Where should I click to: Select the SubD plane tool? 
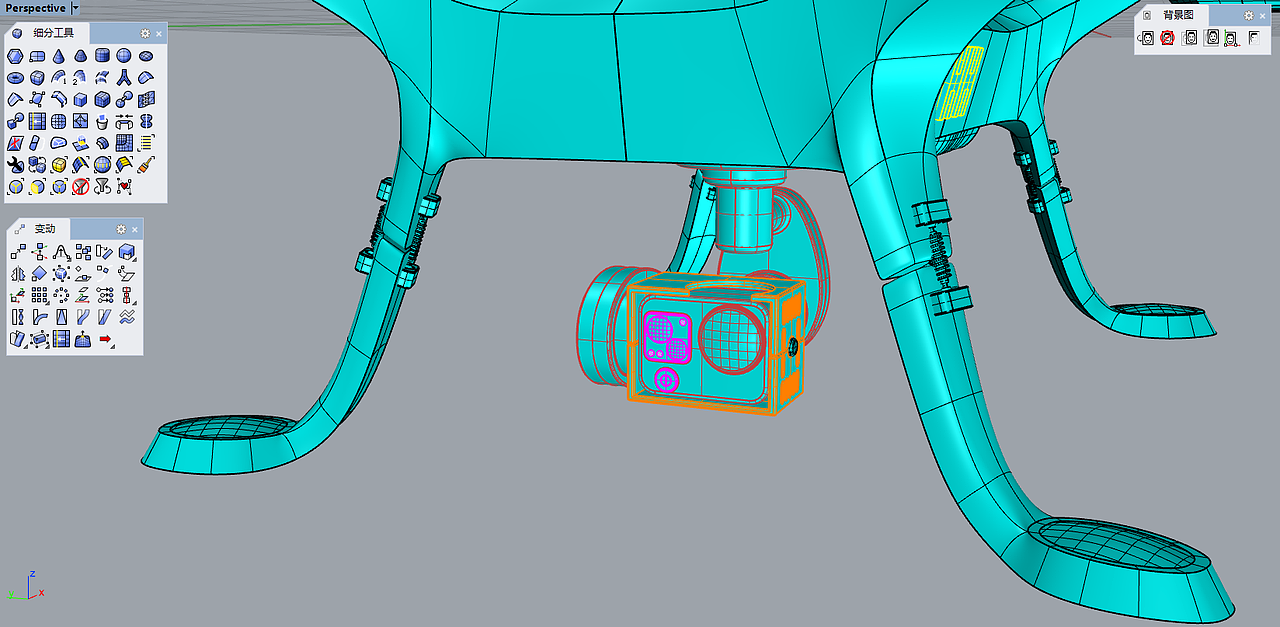coord(37,56)
